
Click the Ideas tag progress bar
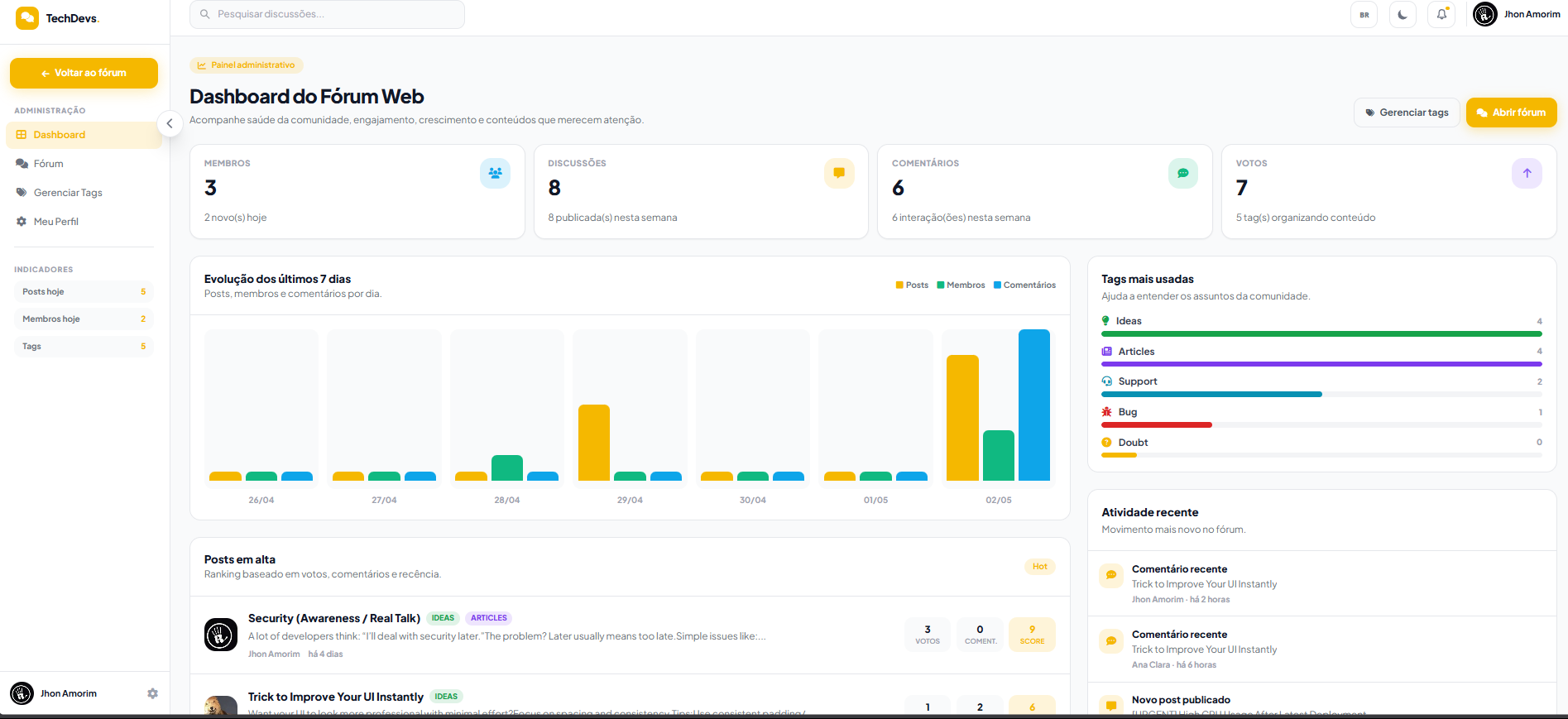pyautogui.click(x=1321, y=334)
